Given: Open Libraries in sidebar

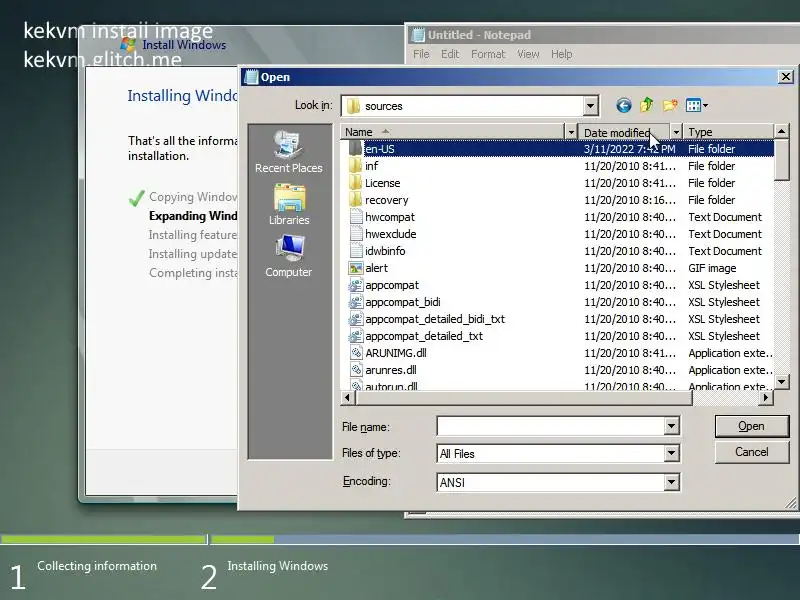Looking at the screenshot, I should pos(289,204).
